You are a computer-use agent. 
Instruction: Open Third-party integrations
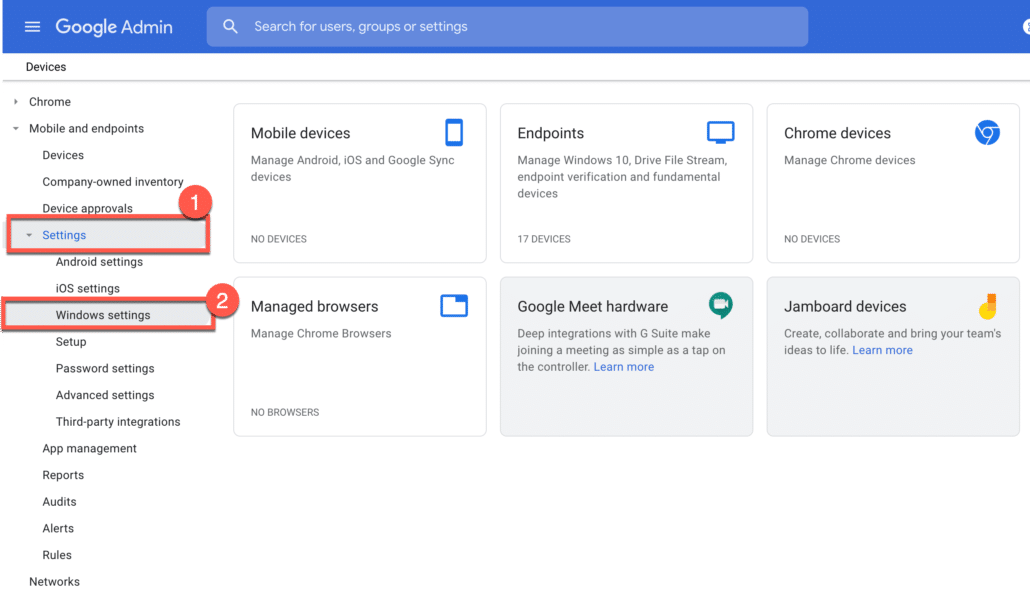pyautogui.click(x=118, y=422)
